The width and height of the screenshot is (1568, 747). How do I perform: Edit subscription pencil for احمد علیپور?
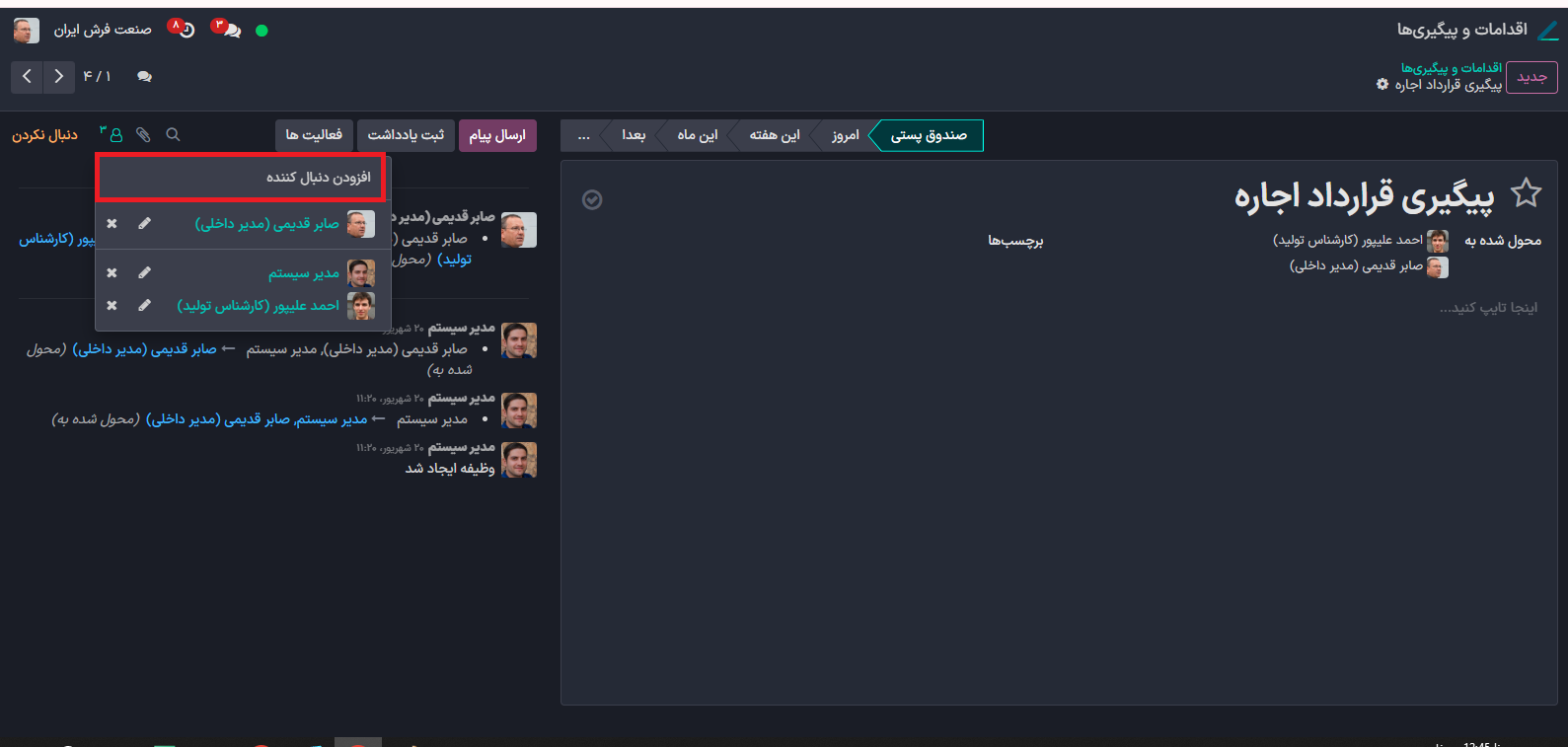tap(145, 306)
